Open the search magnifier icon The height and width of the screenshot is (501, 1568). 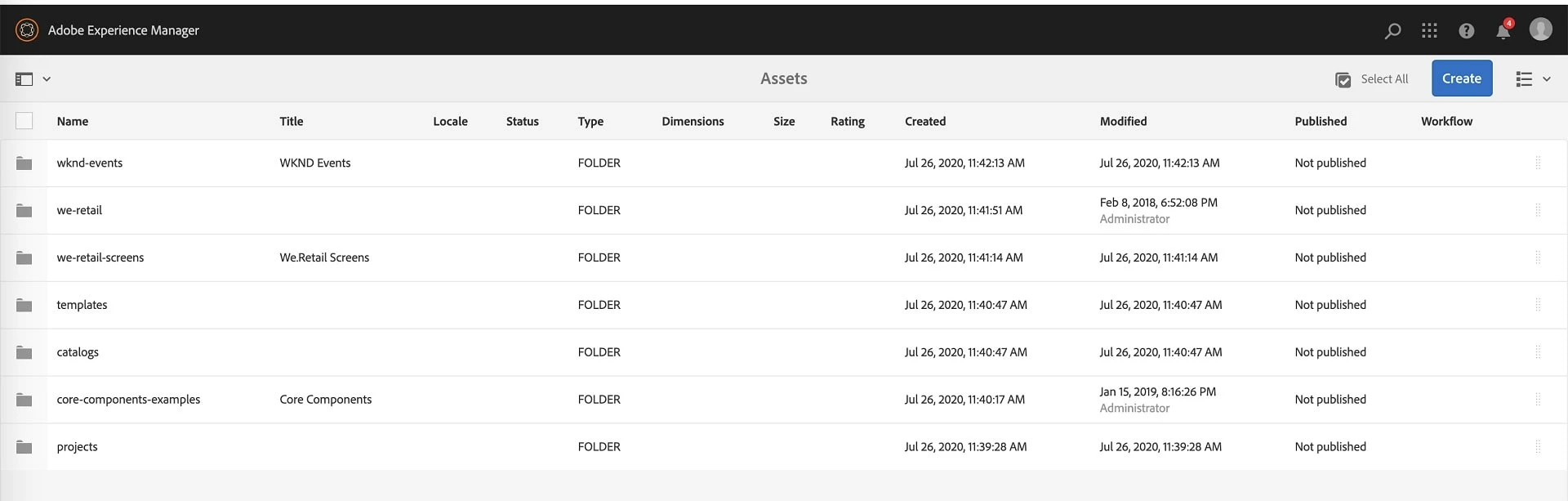click(x=1392, y=31)
